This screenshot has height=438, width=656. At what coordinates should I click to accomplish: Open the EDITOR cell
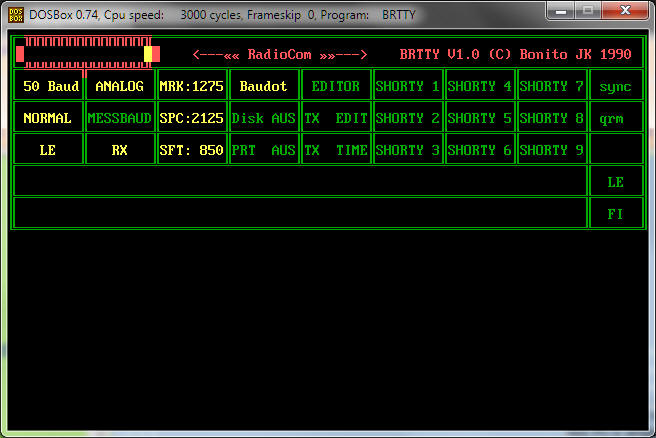click(x=336, y=86)
